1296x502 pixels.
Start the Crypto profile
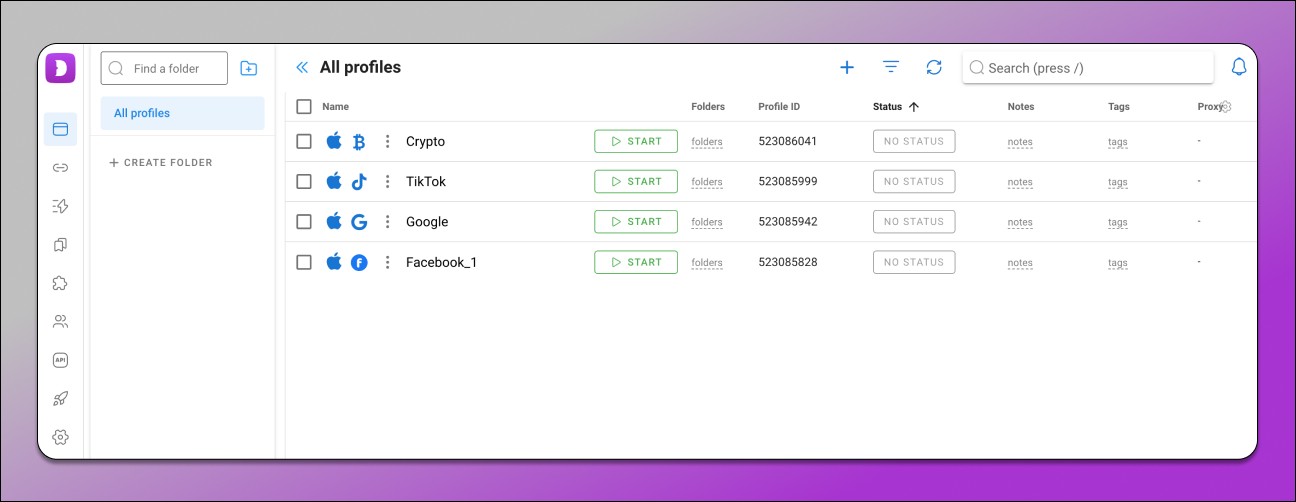click(x=636, y=141)
